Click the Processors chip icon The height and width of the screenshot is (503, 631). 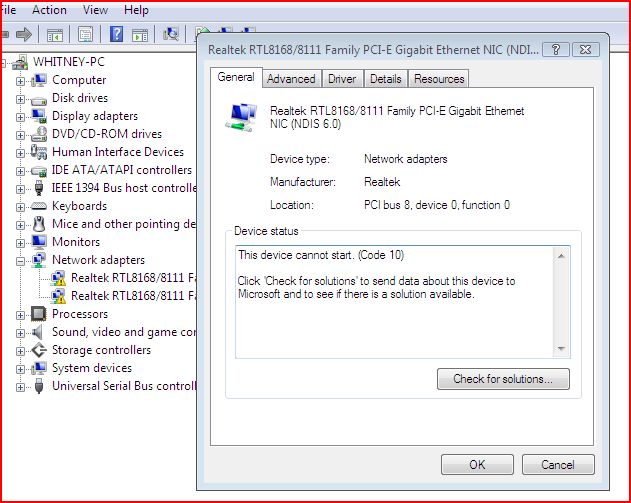tap(39, 314)
